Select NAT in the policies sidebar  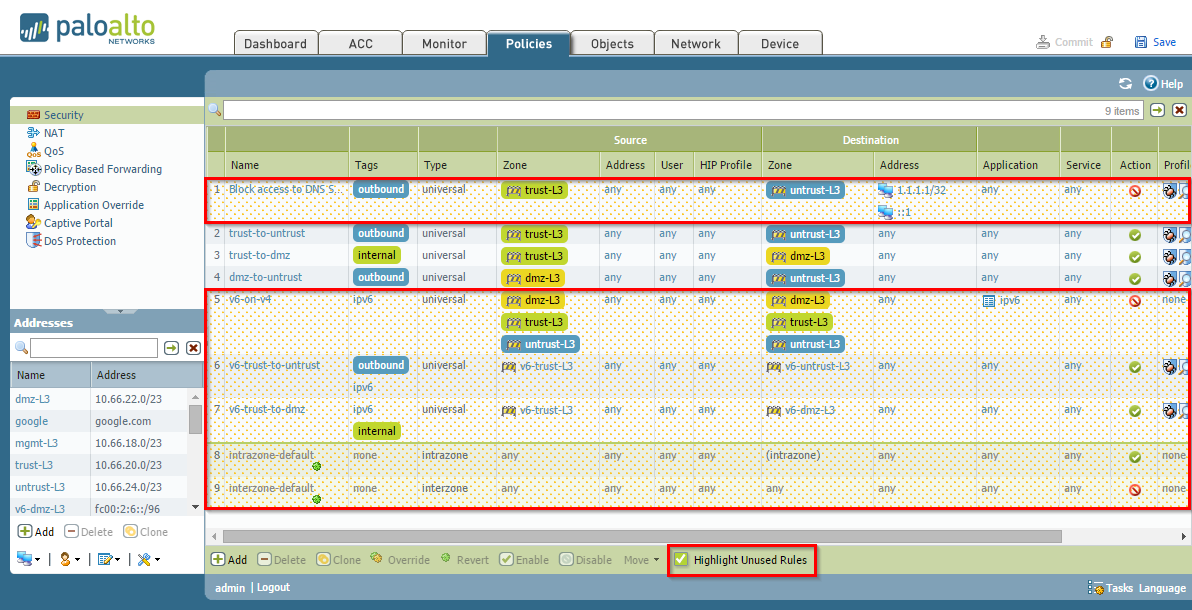pyautogui.click(x=54, y=133)
